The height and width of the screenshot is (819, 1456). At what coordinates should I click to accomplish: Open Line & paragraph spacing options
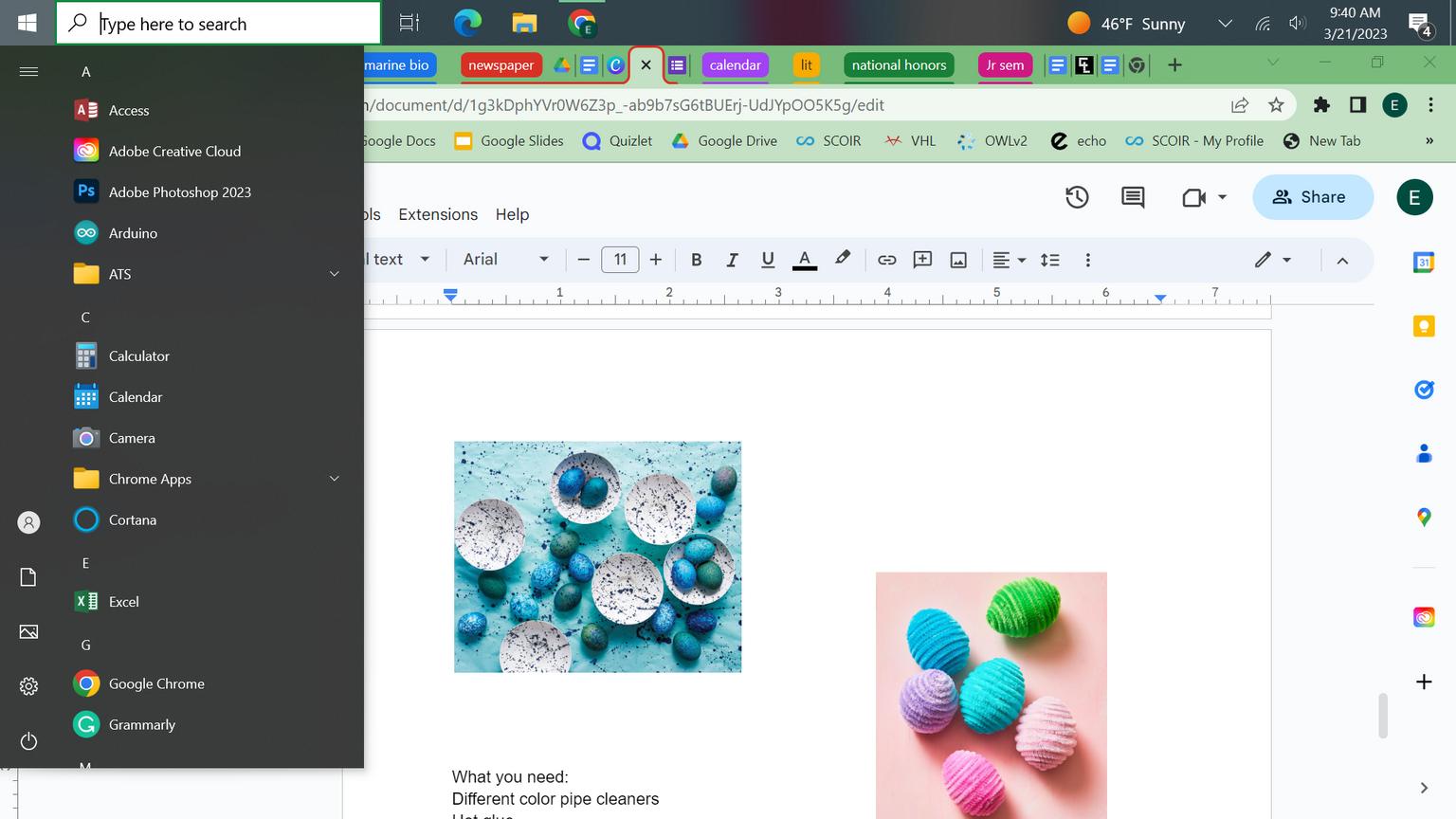coord(1050,260)
